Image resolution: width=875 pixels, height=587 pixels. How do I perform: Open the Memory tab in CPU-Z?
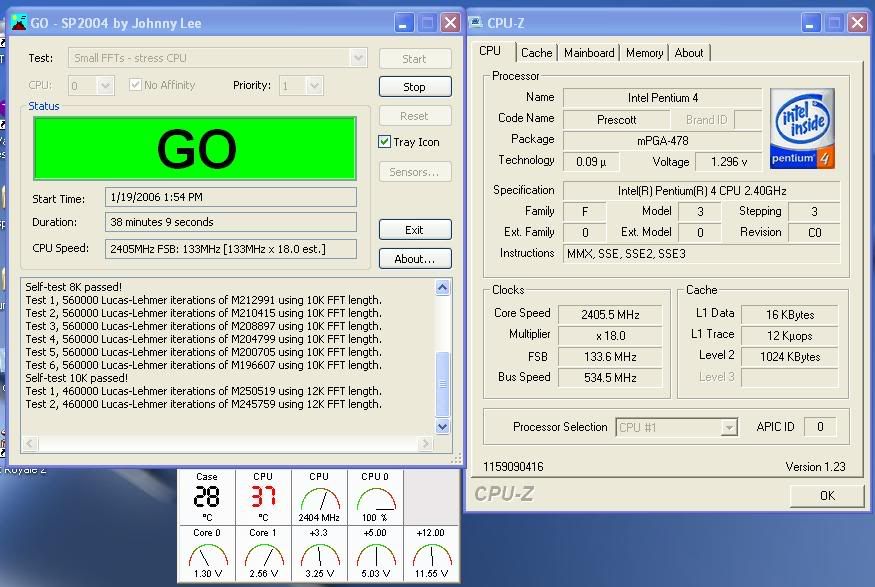(644, 53)
